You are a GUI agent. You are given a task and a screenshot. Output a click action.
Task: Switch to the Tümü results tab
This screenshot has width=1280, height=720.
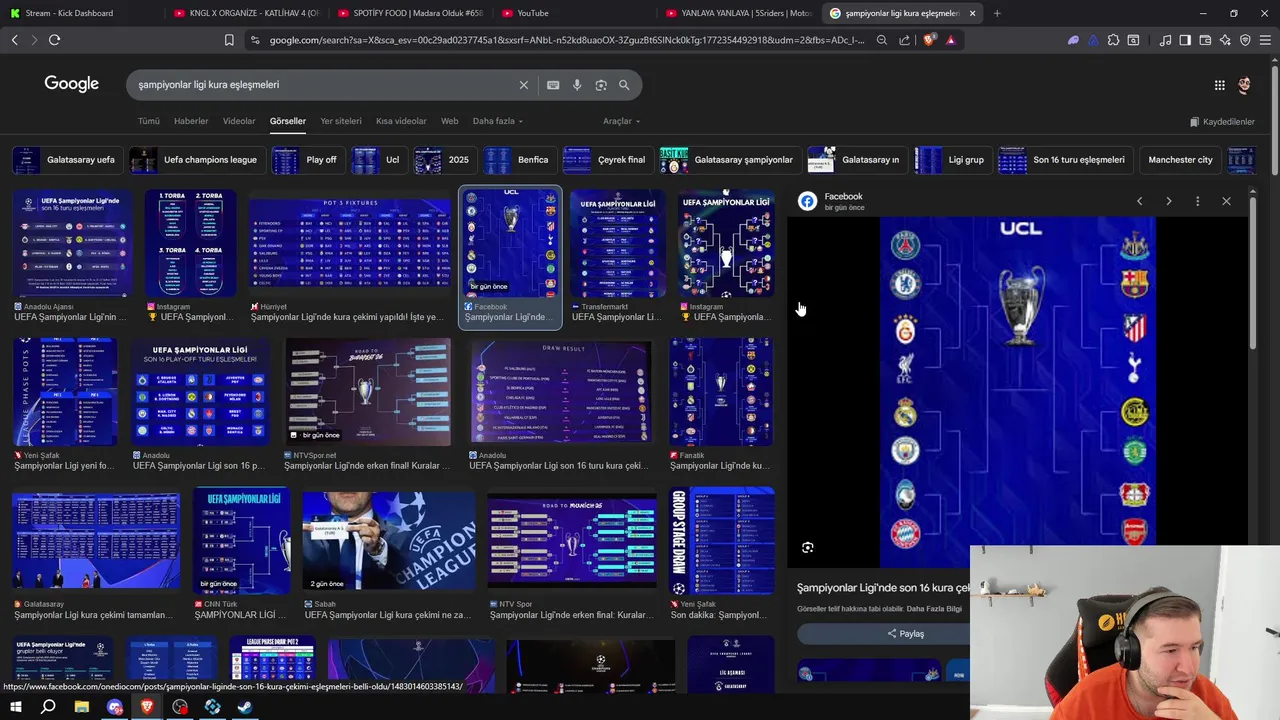tap(149, 121)
